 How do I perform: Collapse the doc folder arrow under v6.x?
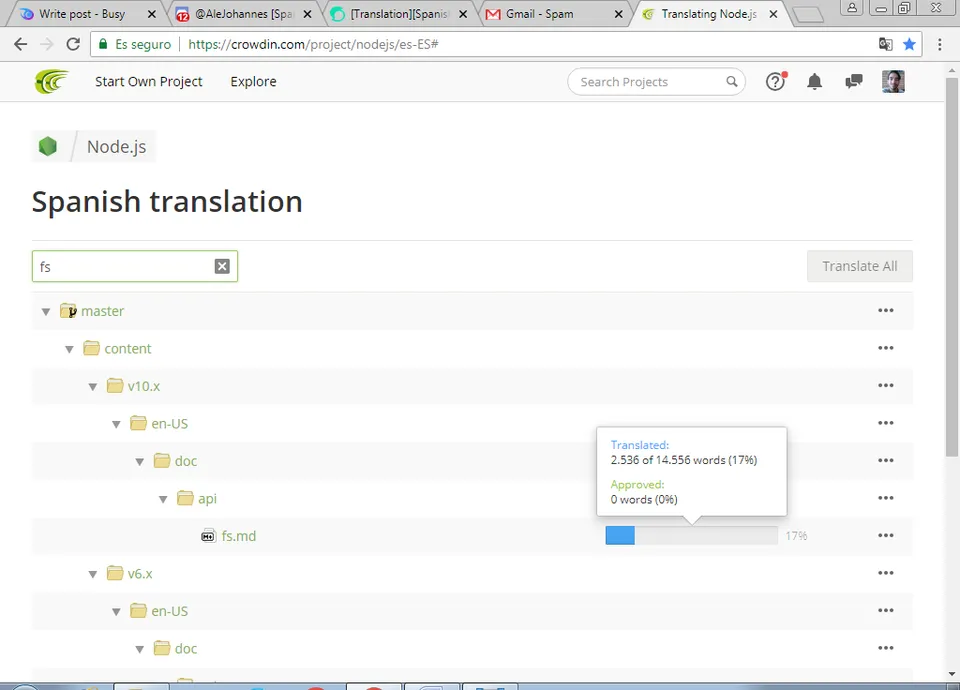click(x=140, y=649)
